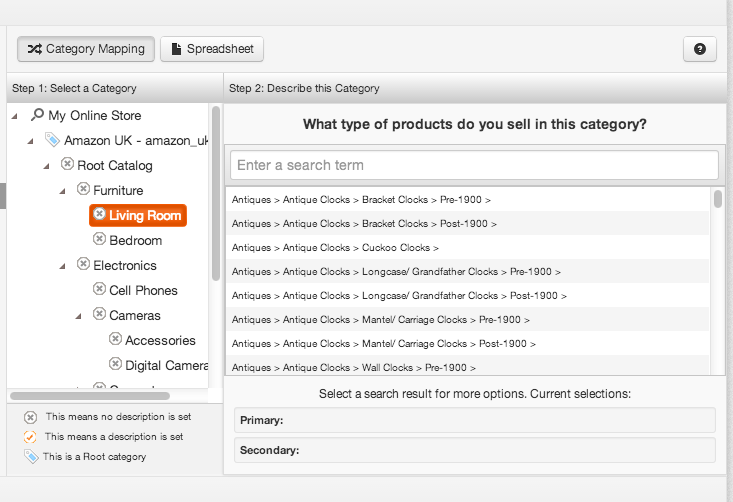Click the category tree horizontal scrollbar

(90, 396)
